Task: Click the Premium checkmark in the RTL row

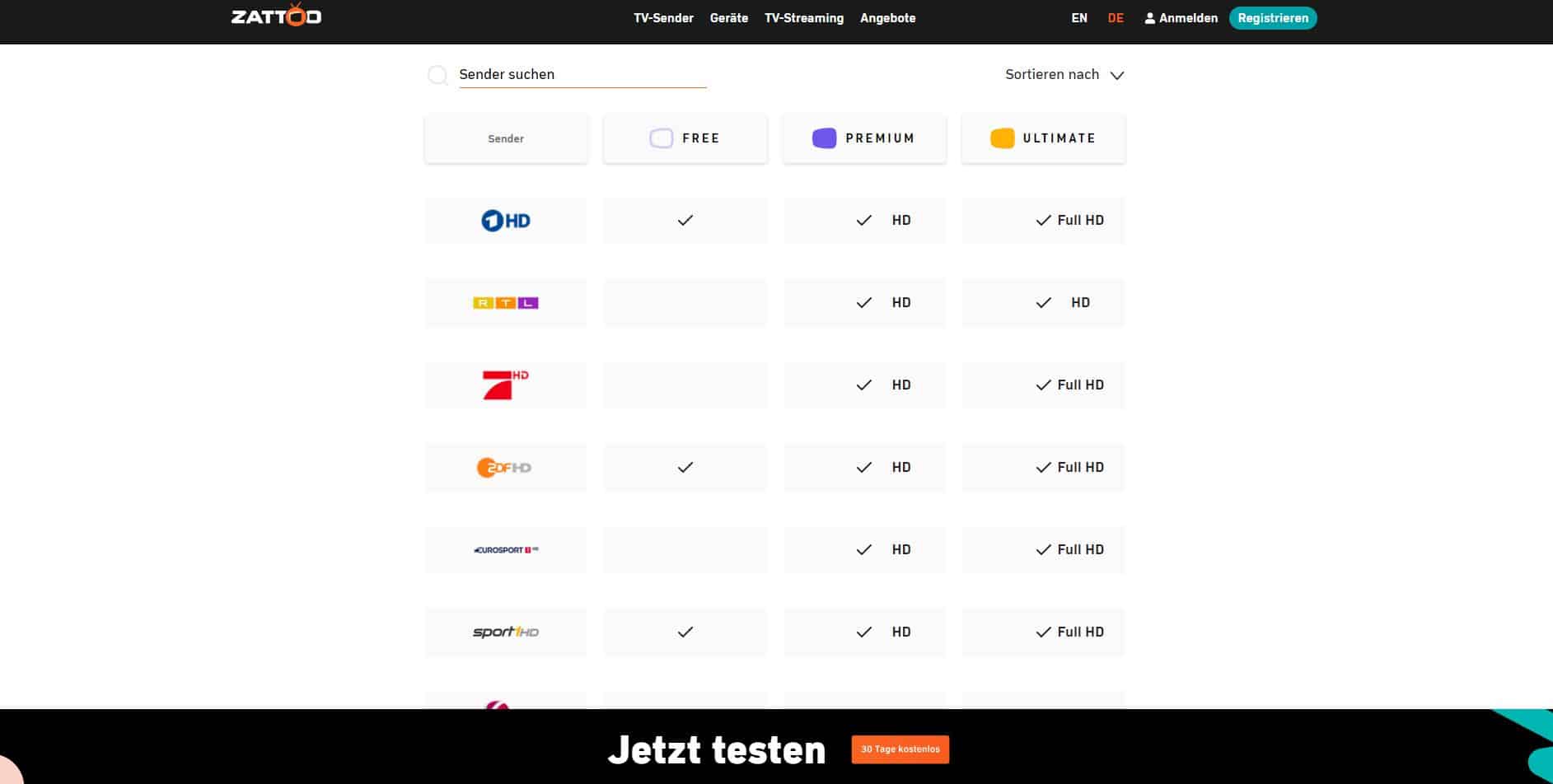Action: point(864,303)
